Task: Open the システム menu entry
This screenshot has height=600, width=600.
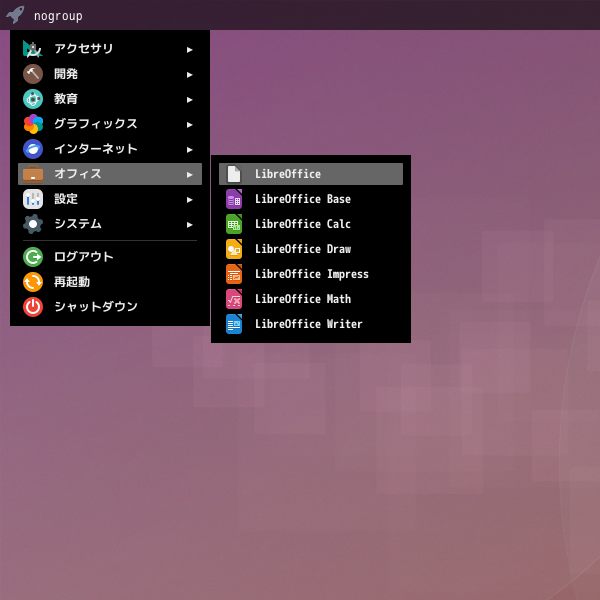Action: [110, 224]
